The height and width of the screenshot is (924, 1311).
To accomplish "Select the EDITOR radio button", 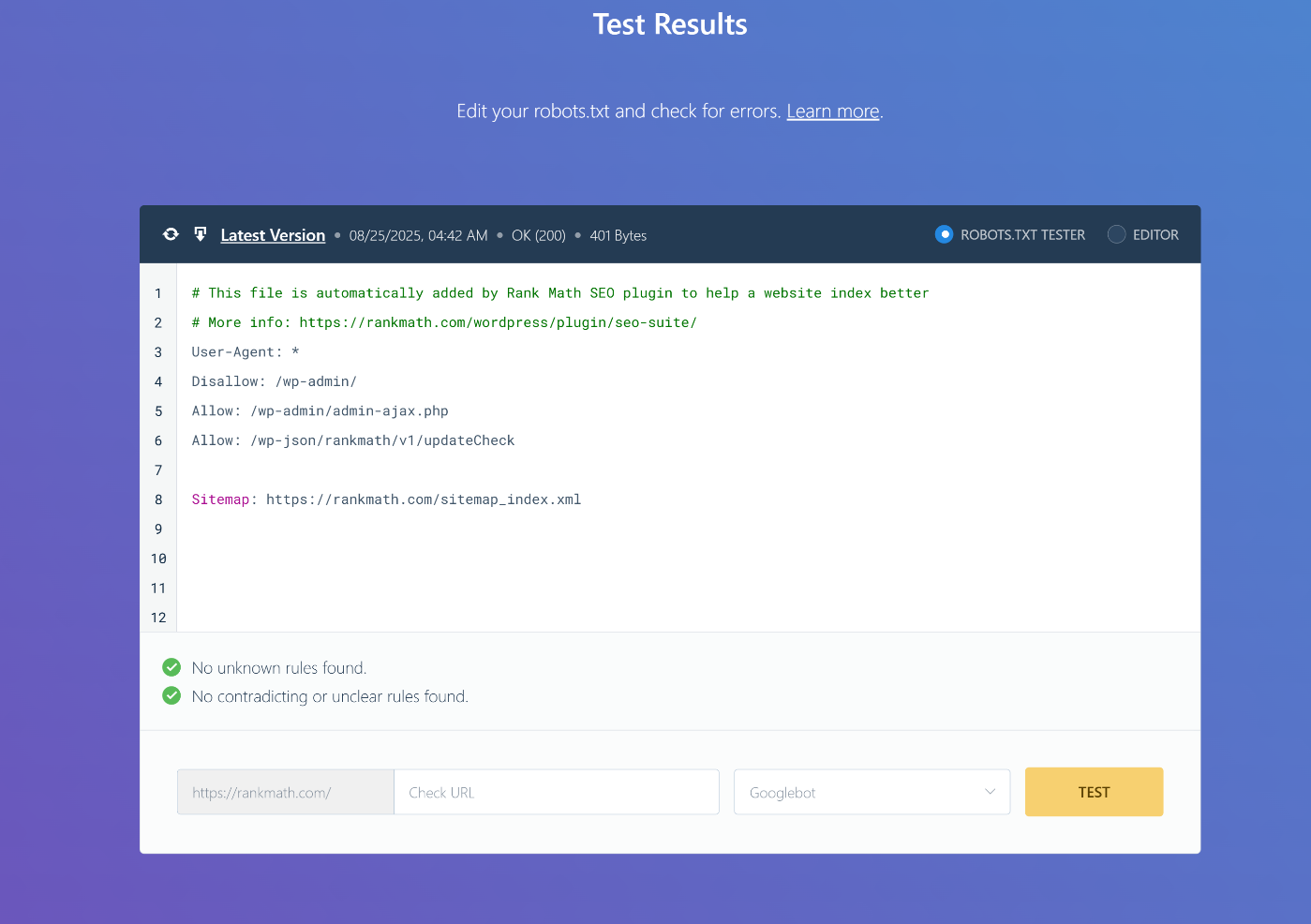I will (1116, 234).
